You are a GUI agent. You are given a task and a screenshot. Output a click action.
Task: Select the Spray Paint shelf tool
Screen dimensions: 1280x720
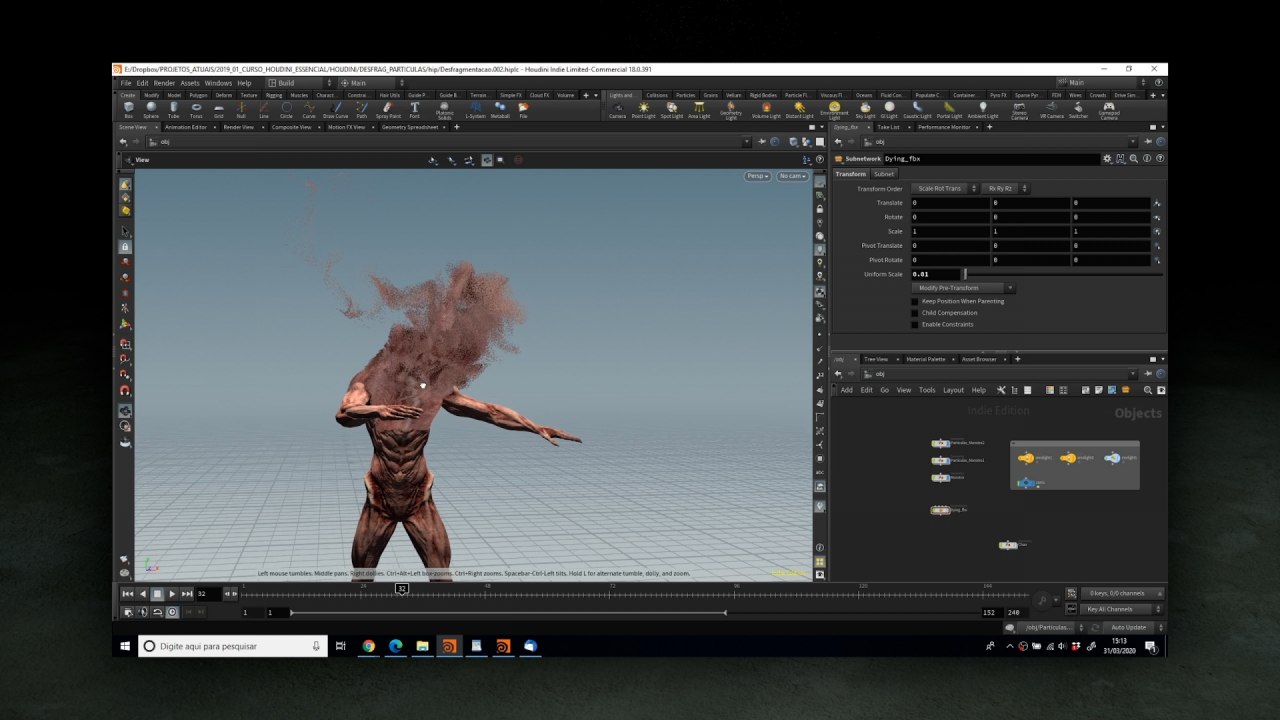388,108
